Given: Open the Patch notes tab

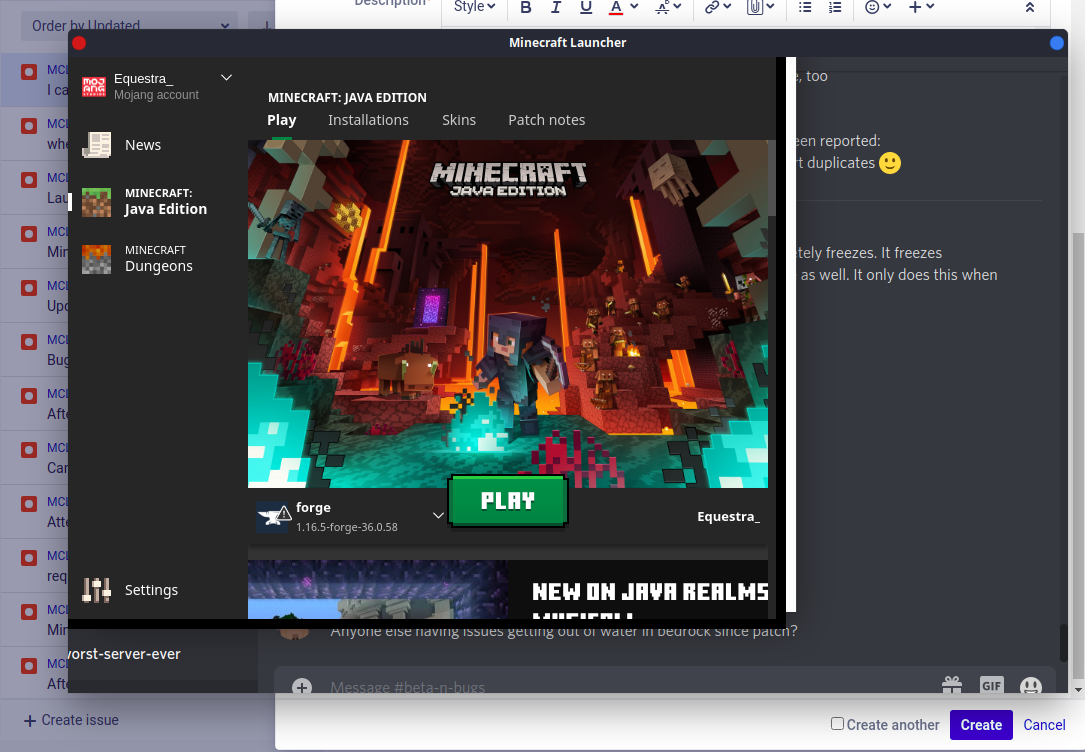Looking at the screenshot, I should pyautogui.click(x=546, y=120).
